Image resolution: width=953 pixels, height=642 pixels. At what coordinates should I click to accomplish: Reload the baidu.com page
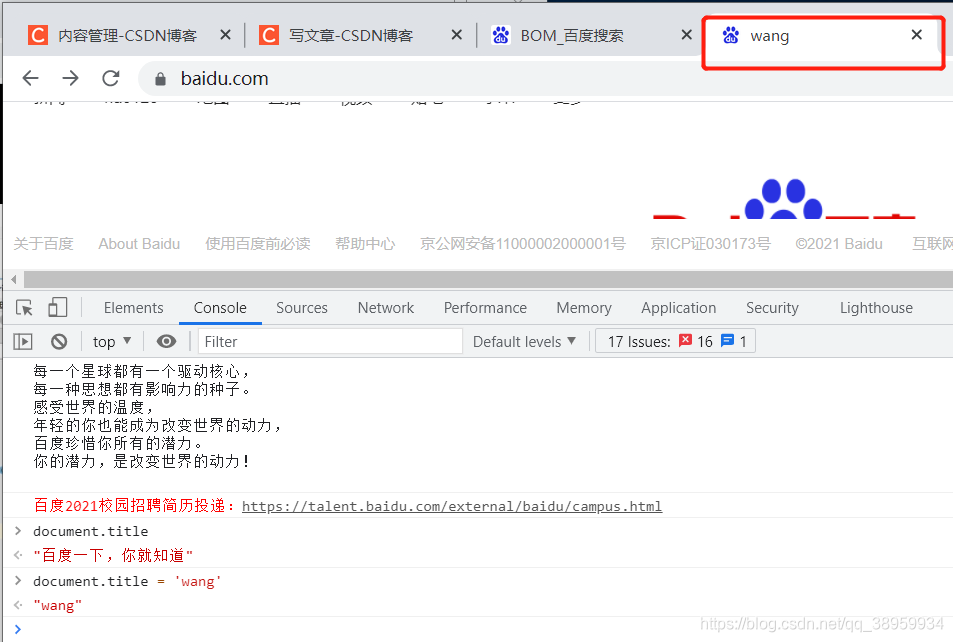pyautogui.click(x=111, y=78)
